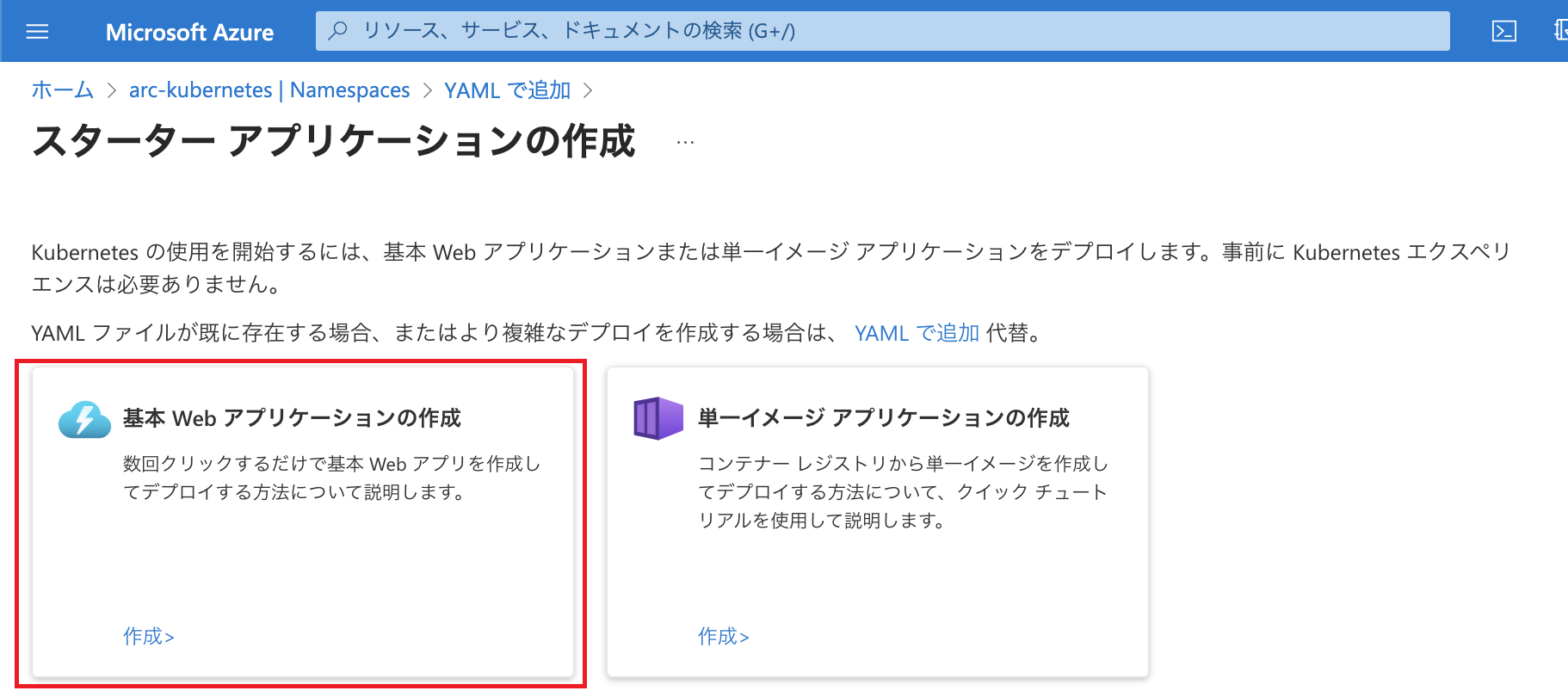
Task: Click the purple container icon
Action: 658,419
